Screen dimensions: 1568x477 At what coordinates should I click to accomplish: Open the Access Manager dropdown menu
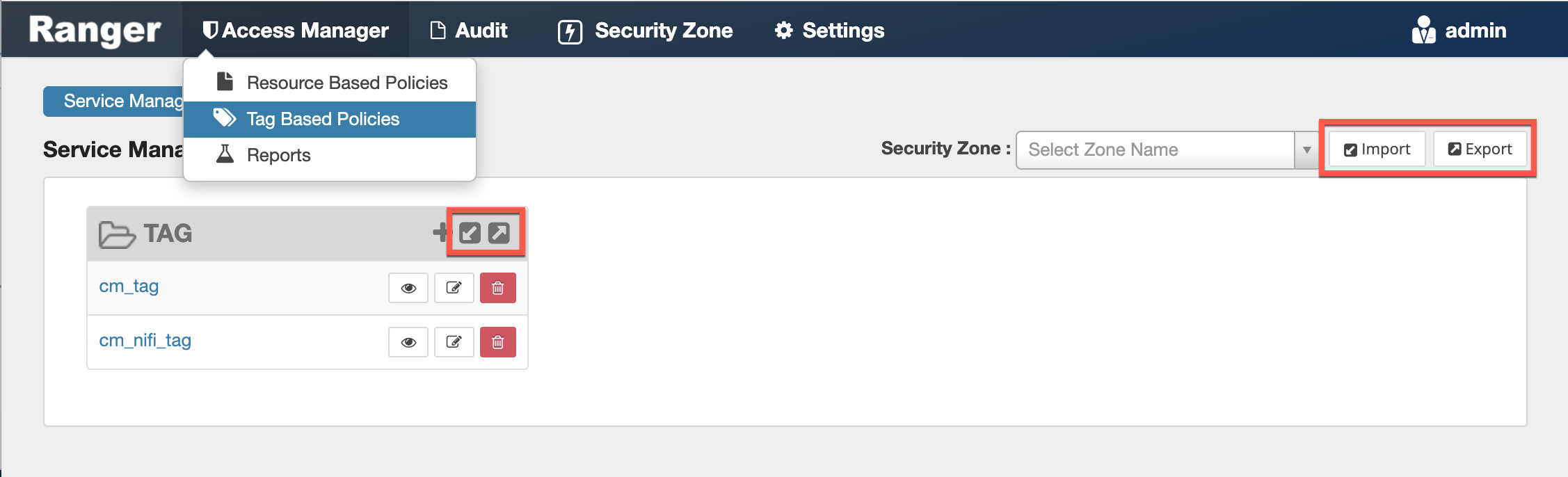pyautogui.click(x=296, y=31)
